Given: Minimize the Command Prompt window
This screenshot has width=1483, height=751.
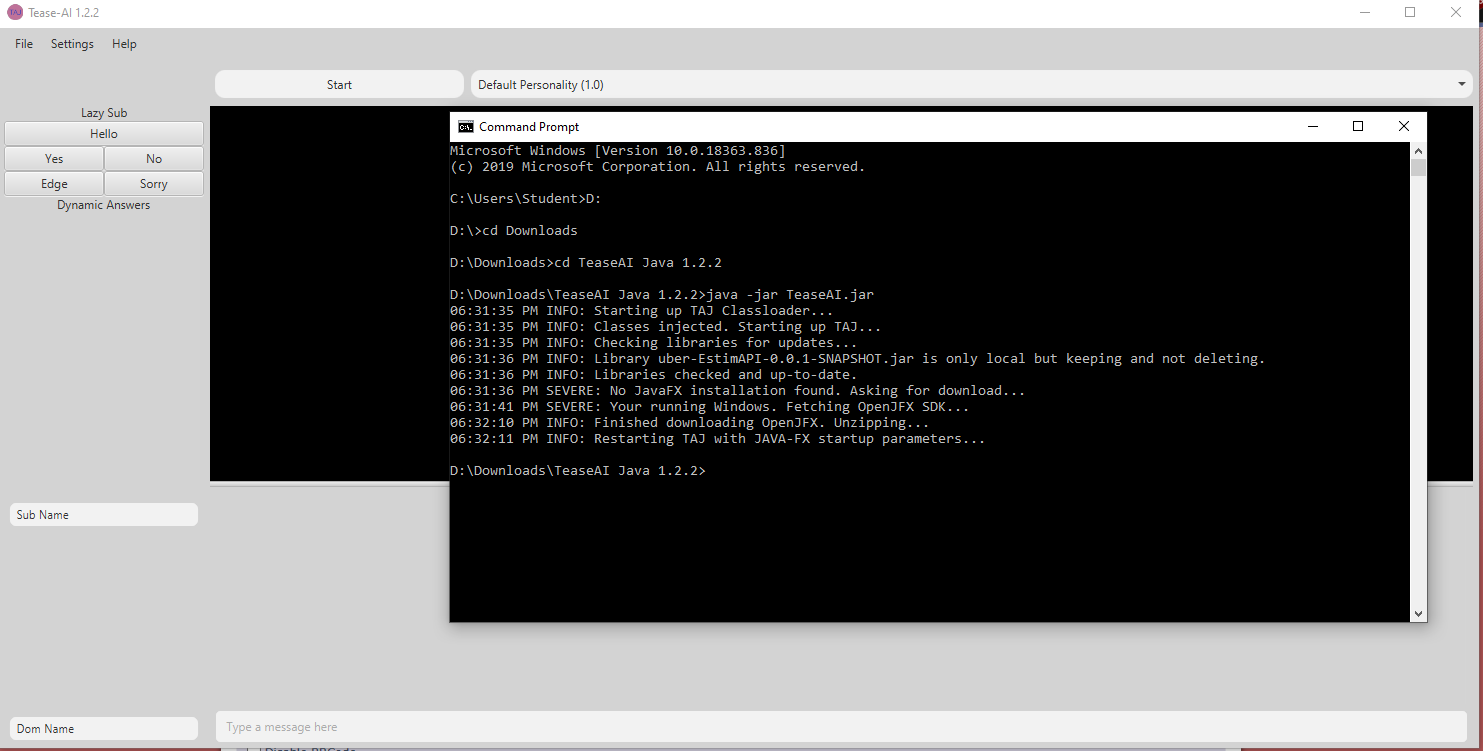Looking at the screenshot, I should [1312, 126].
